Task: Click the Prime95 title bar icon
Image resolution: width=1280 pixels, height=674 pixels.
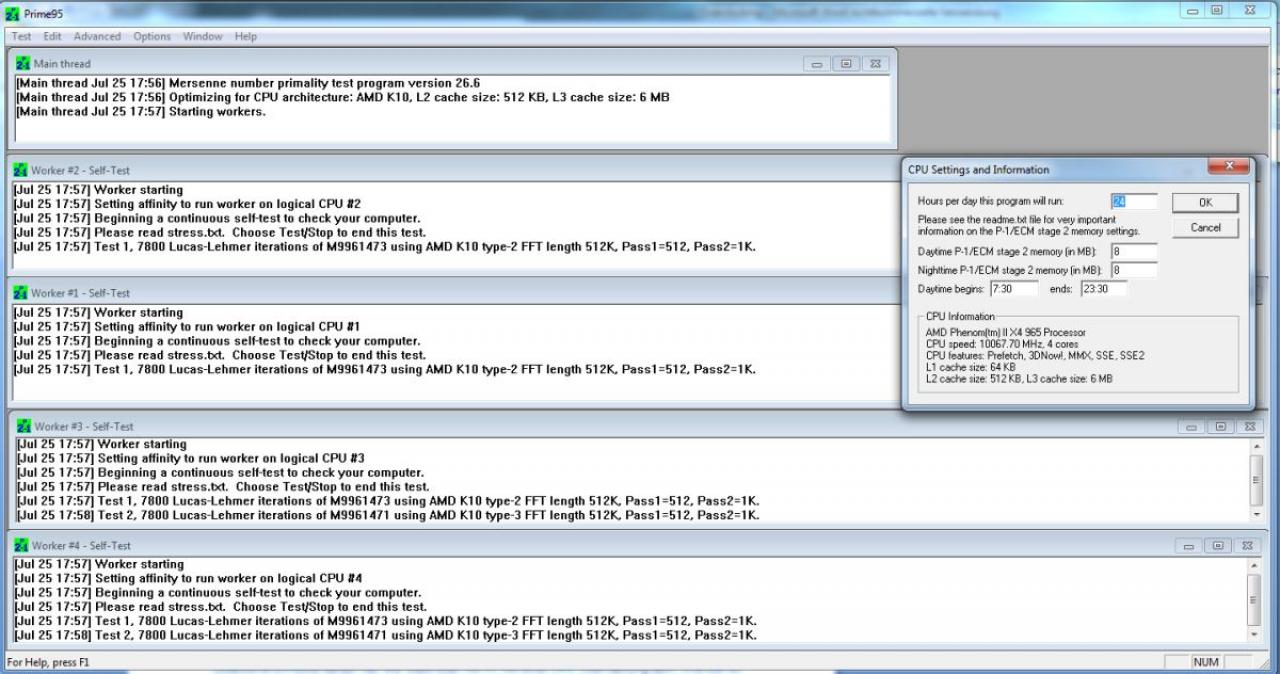Action: (x=12, y=12)
